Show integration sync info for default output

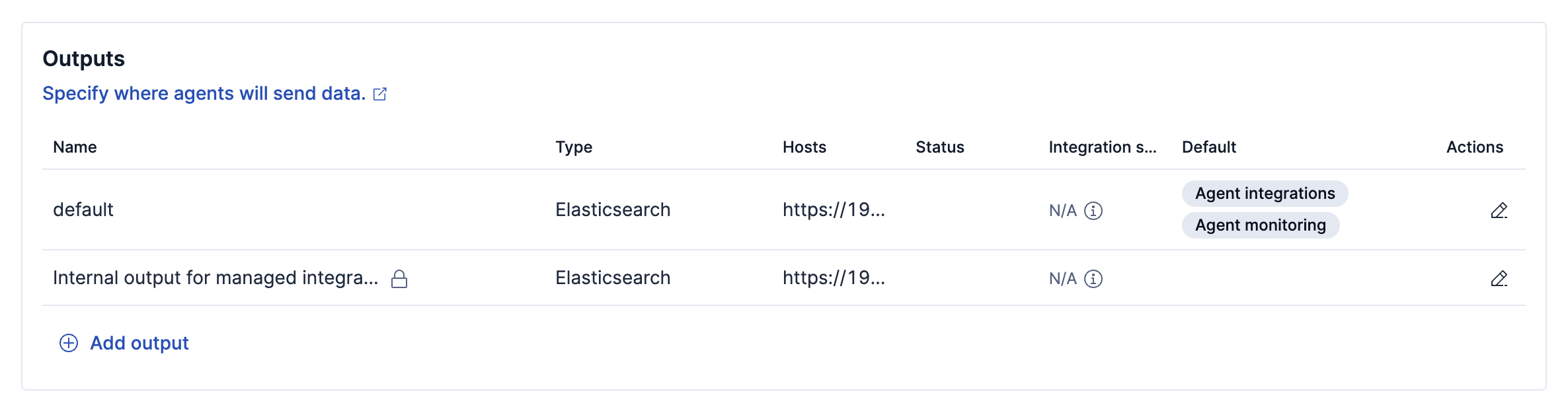1093,211
